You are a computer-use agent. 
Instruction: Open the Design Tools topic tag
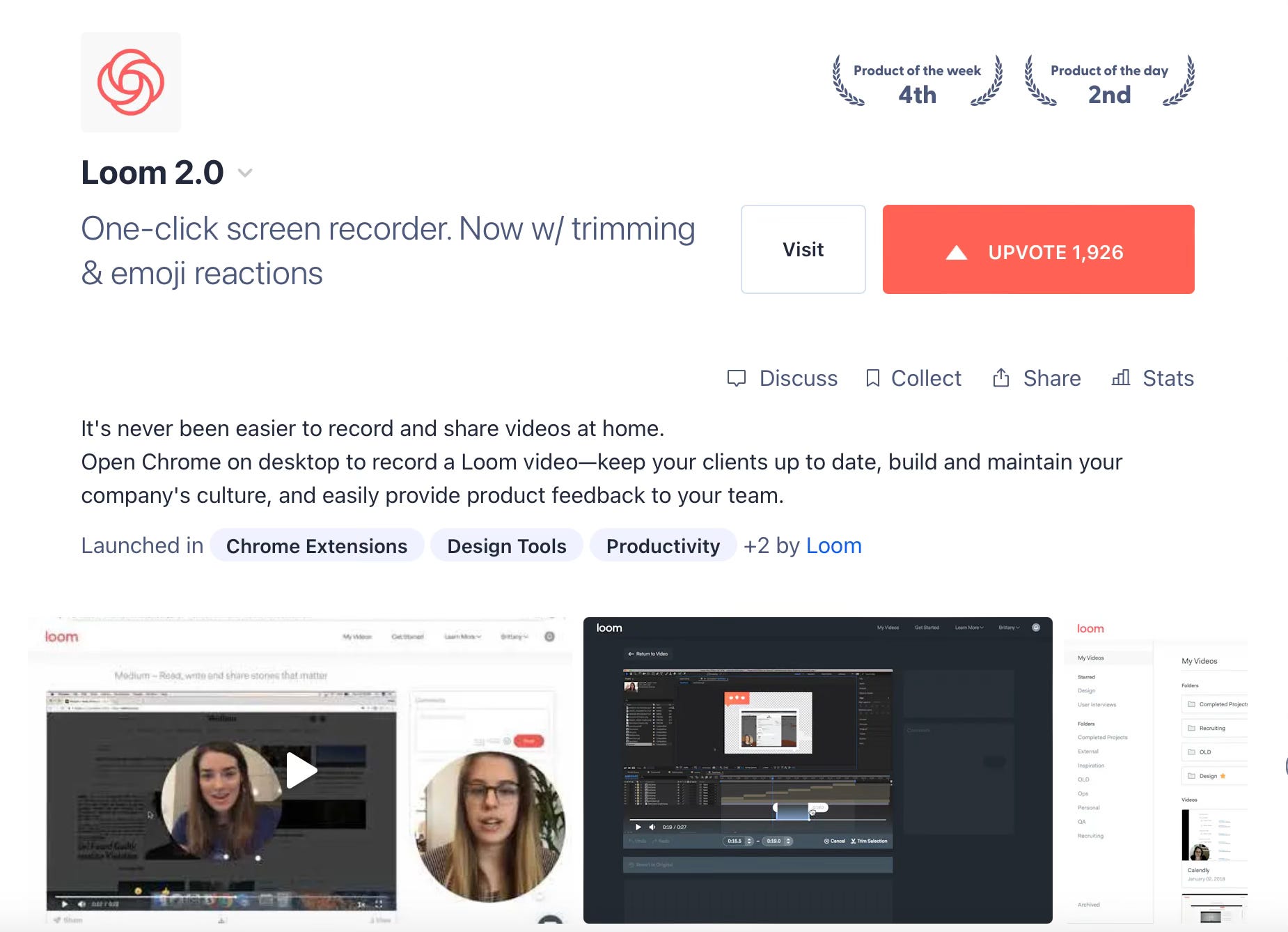click(507, 545)
